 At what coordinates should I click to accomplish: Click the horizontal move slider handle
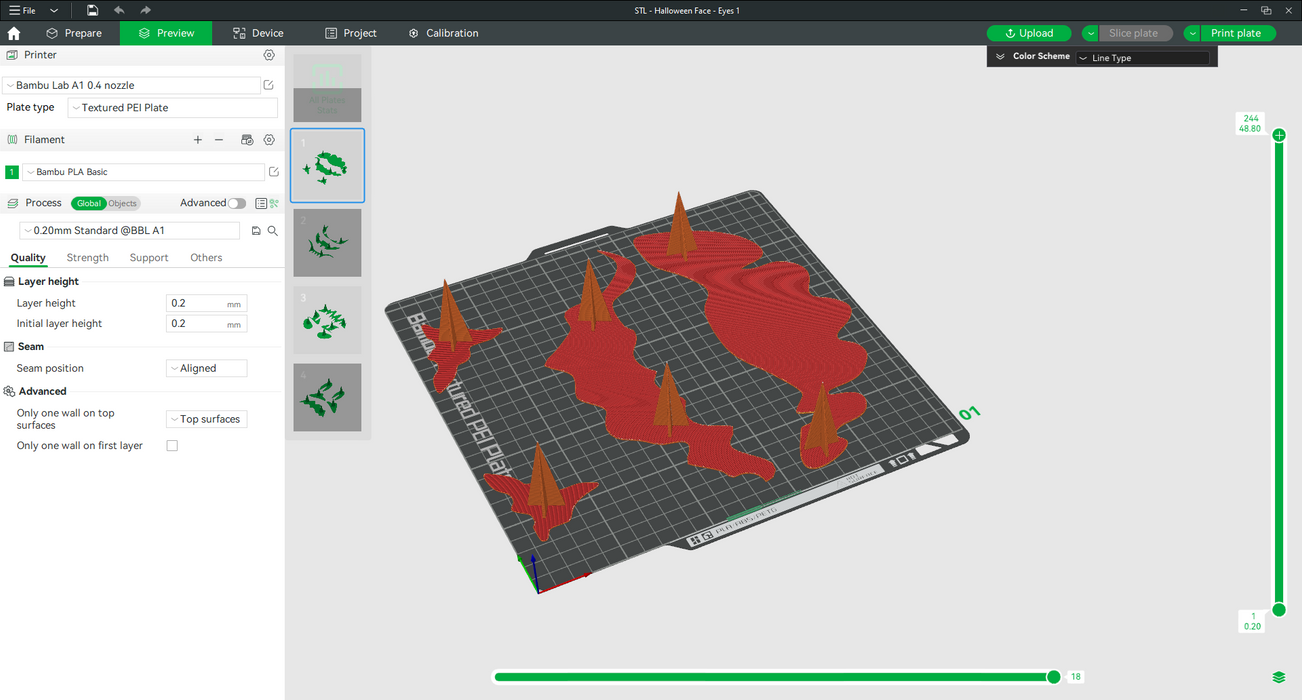(x=1053, y=677)
